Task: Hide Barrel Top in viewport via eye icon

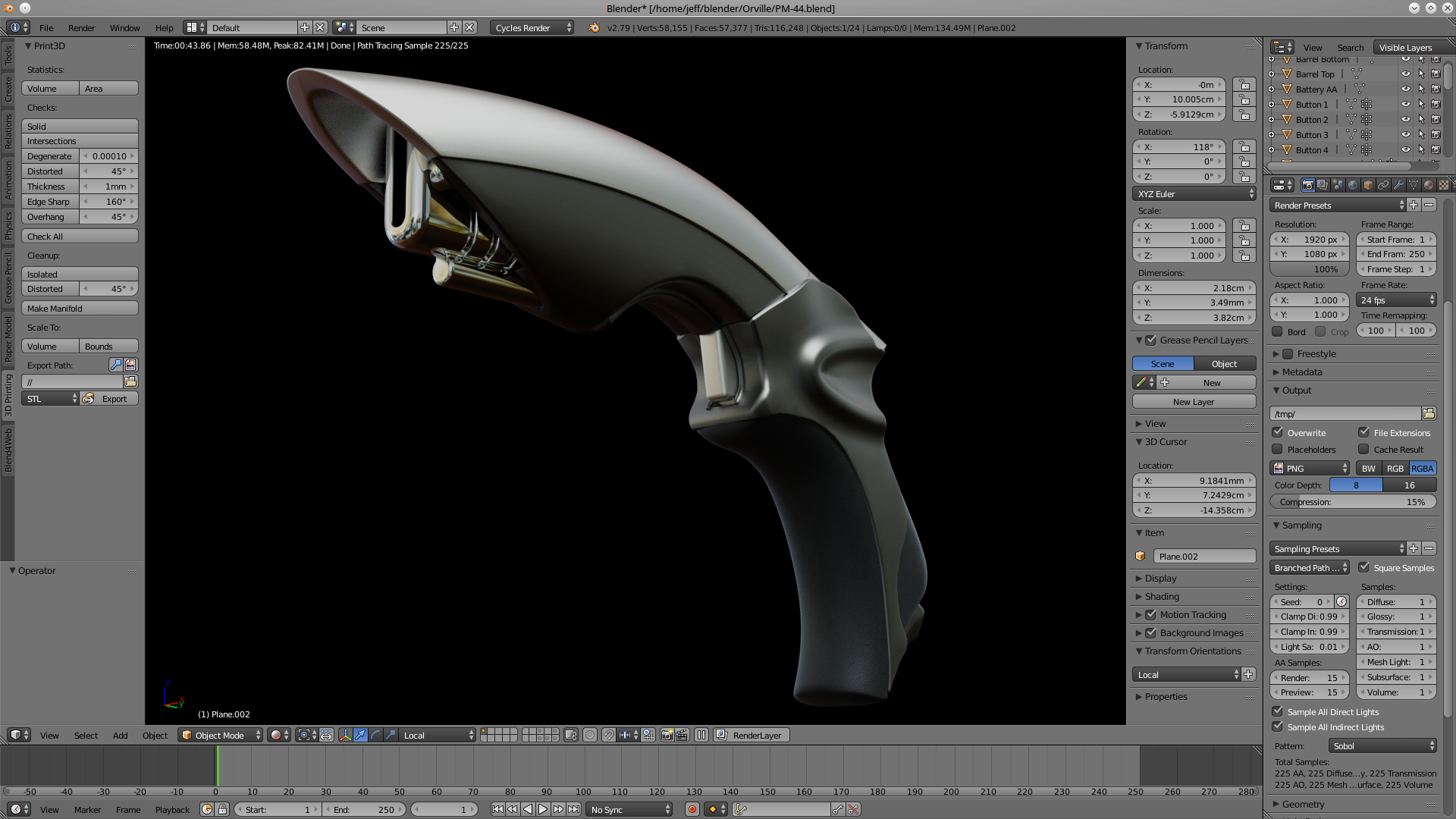Action: coord(1405,74)
